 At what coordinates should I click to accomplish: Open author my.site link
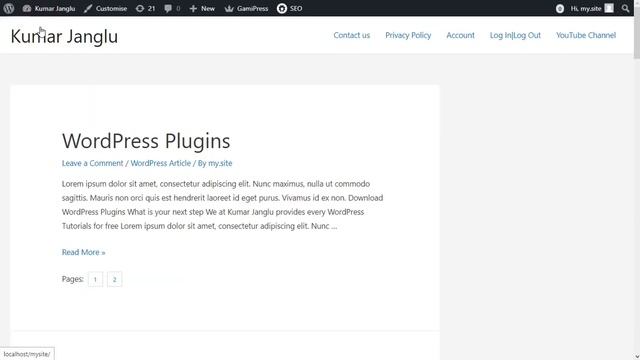220,163
